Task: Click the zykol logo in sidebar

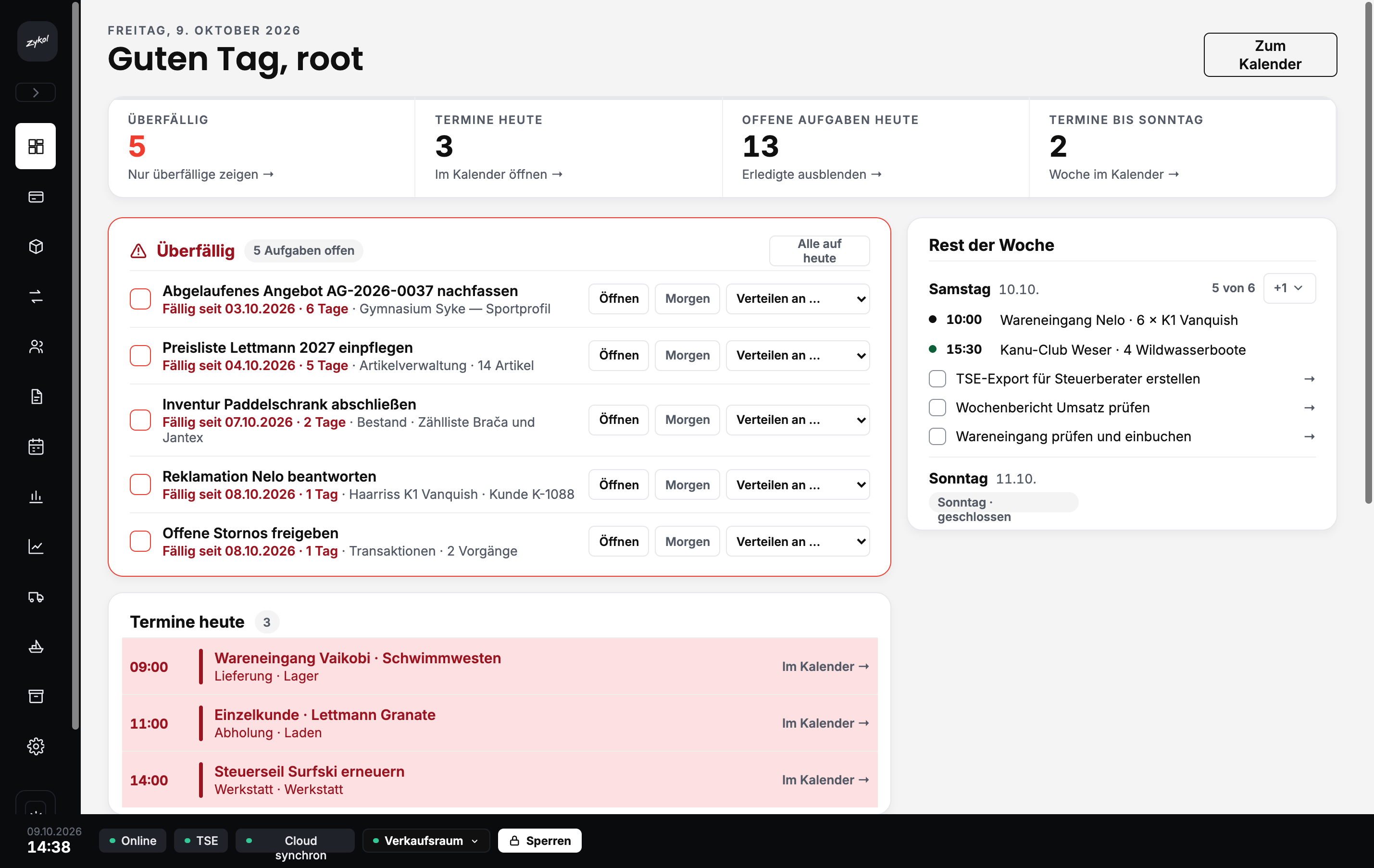Action: click(x=37, y=42)
